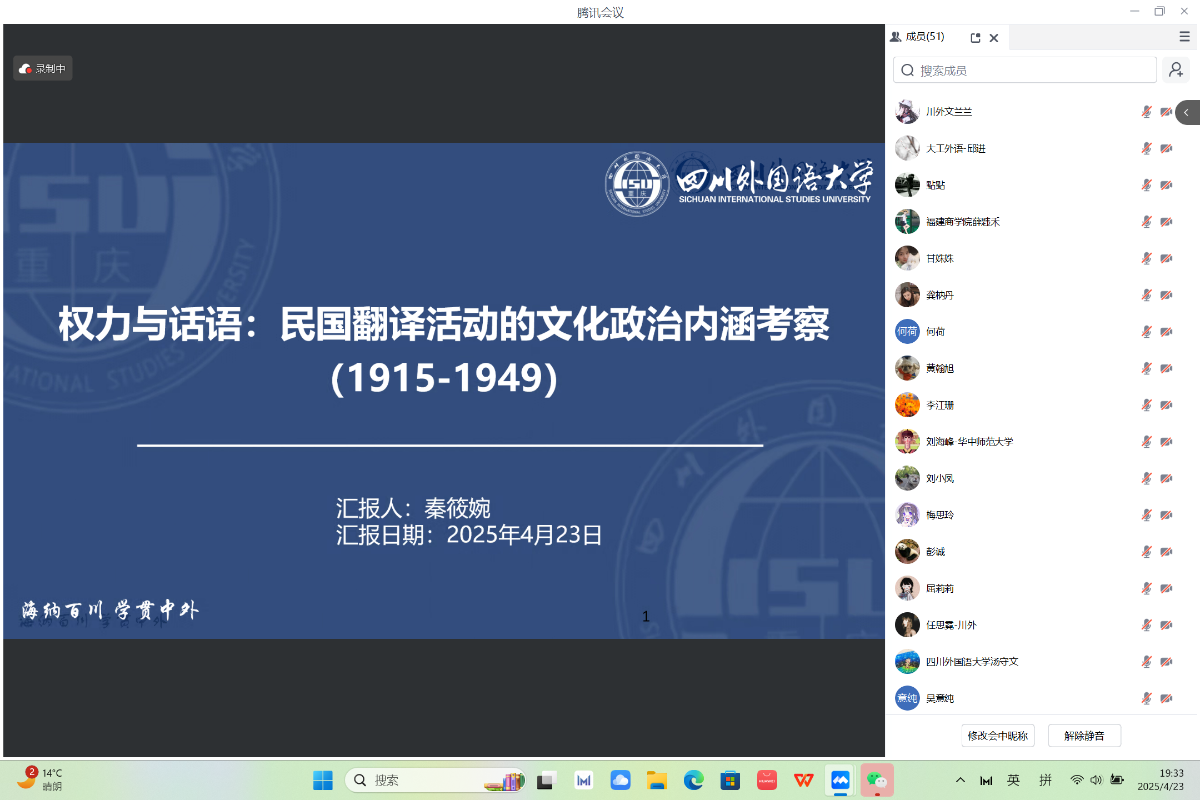Select the 成员(51) tab
This screenshot has width=1200, height=800.
[918, 37]
